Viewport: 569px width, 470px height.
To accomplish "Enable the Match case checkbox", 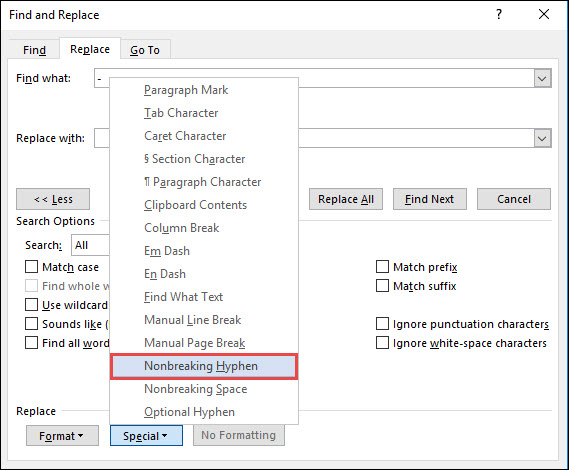I will pos(32,267).
